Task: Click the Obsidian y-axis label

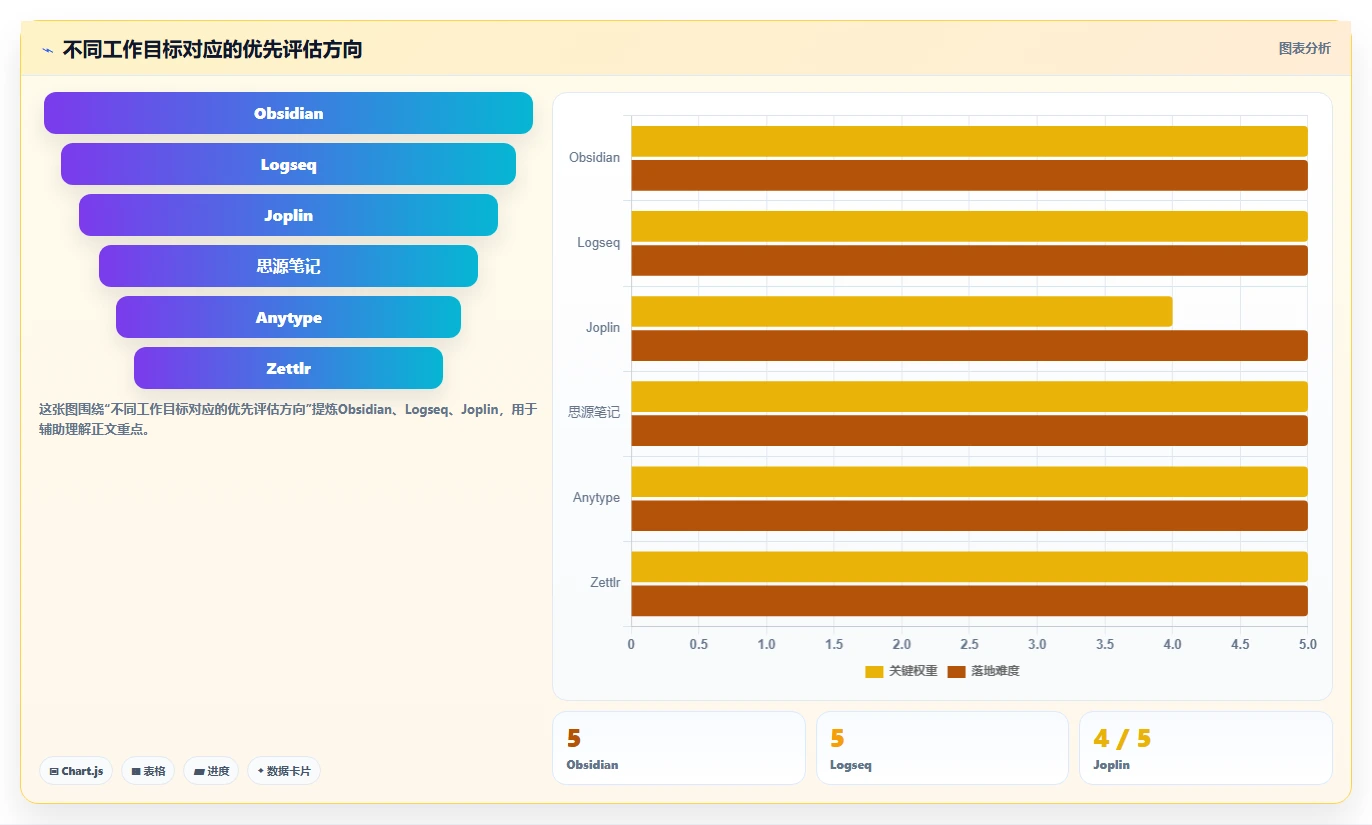Action: [x=594, y=158]
